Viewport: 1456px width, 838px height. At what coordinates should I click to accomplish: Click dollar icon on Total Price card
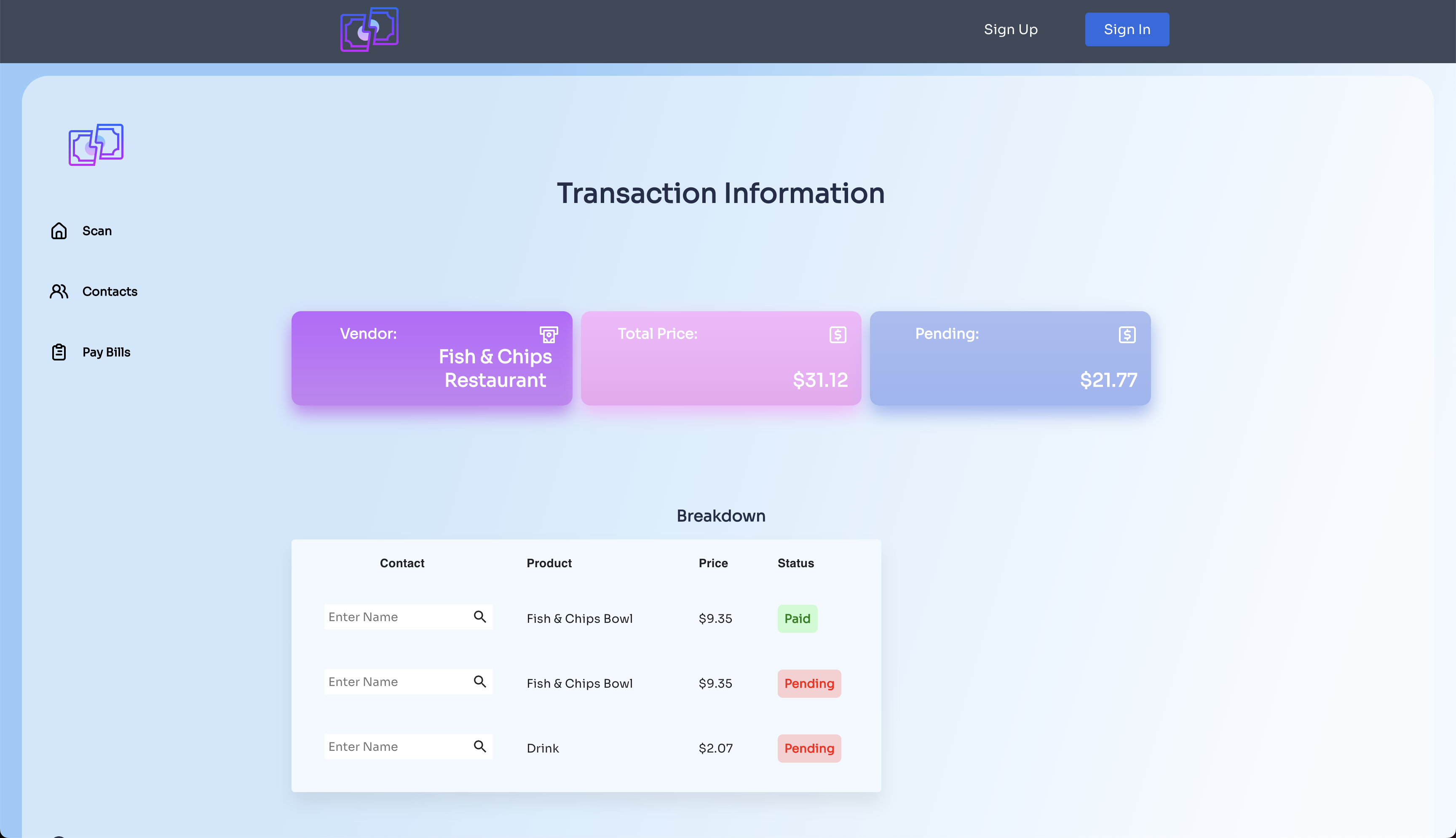tap(837, 334)
